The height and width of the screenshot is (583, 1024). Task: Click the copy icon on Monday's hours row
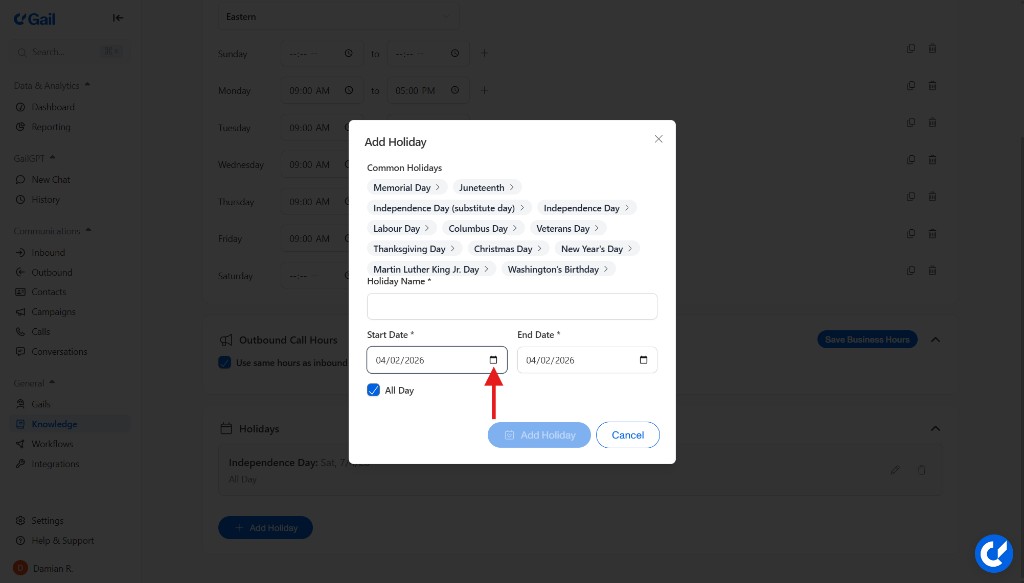pyautogui.click(x=910, y=85)
